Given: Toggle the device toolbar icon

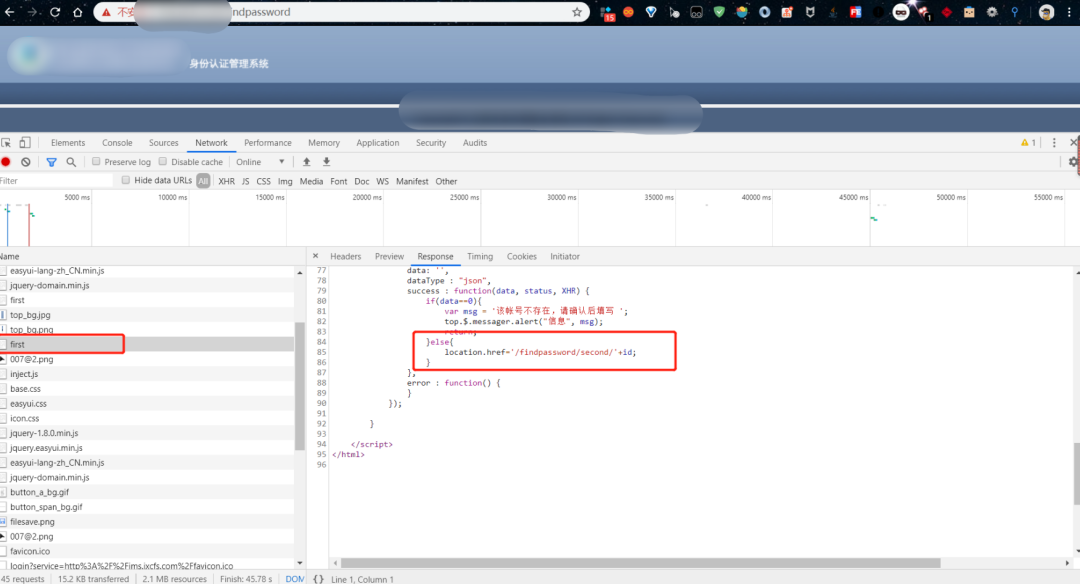Looking at the screenshot, I should tap(25, 143).
